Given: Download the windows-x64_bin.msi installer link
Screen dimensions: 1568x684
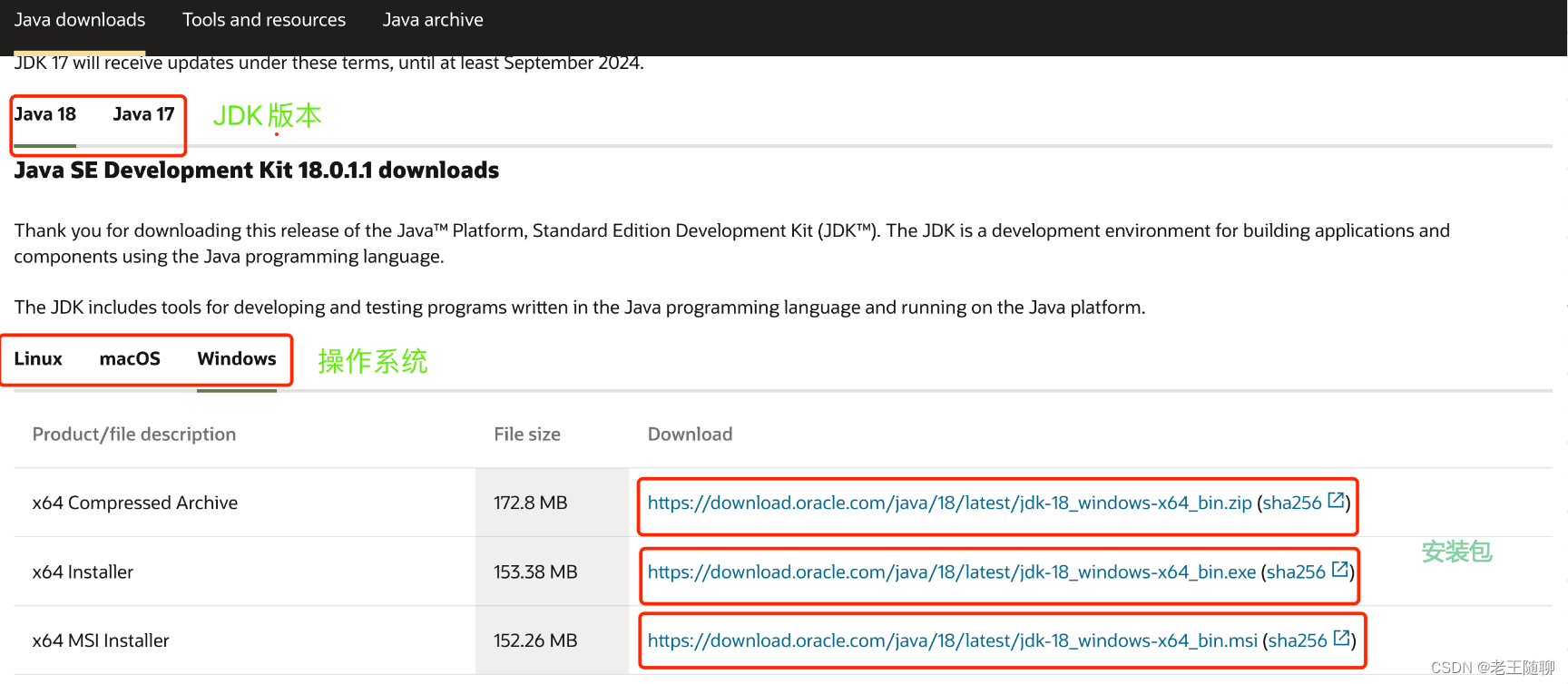Looking at the screenshot, I should click(953, 640).
